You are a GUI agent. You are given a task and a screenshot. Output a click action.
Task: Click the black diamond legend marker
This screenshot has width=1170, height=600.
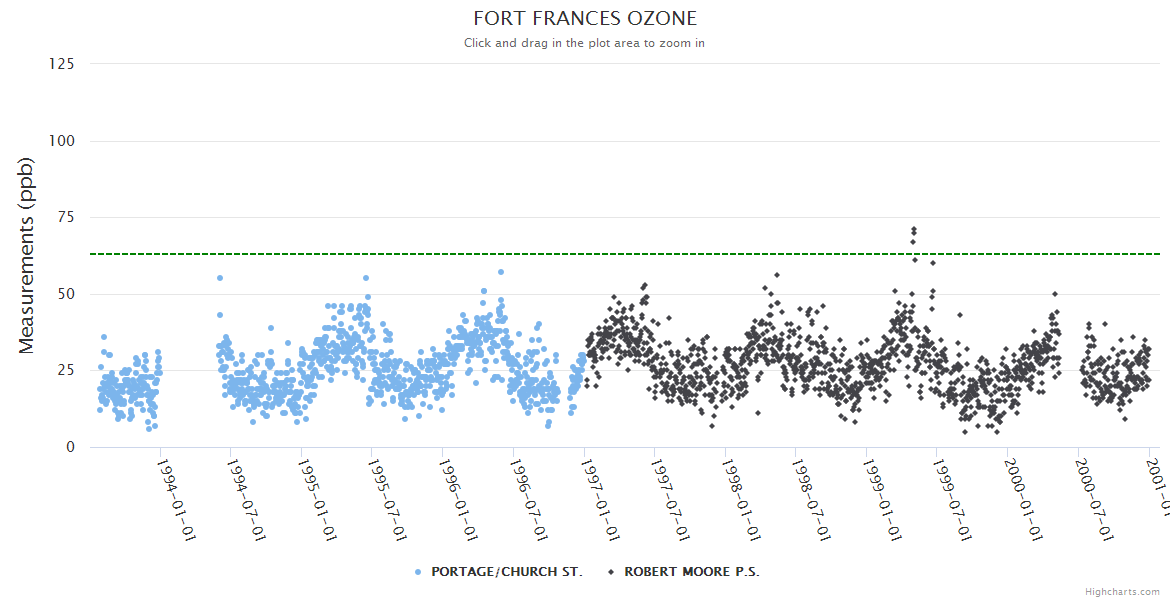(x=610, y=572)
